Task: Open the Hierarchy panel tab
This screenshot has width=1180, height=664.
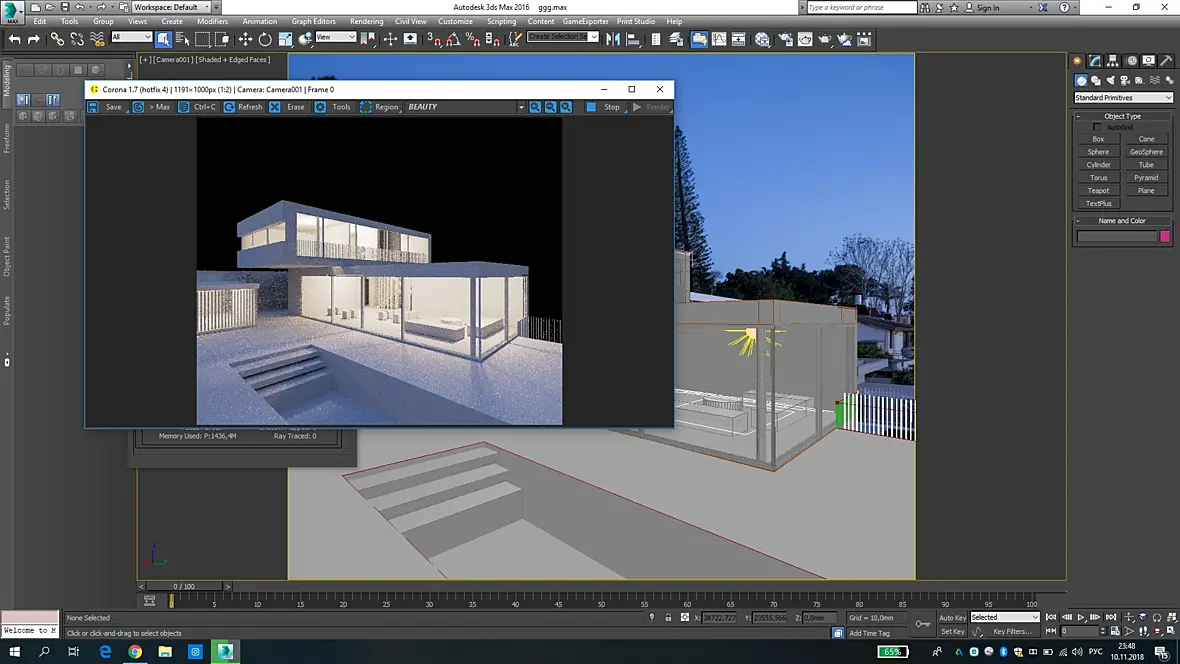Action: point(1113,61)
